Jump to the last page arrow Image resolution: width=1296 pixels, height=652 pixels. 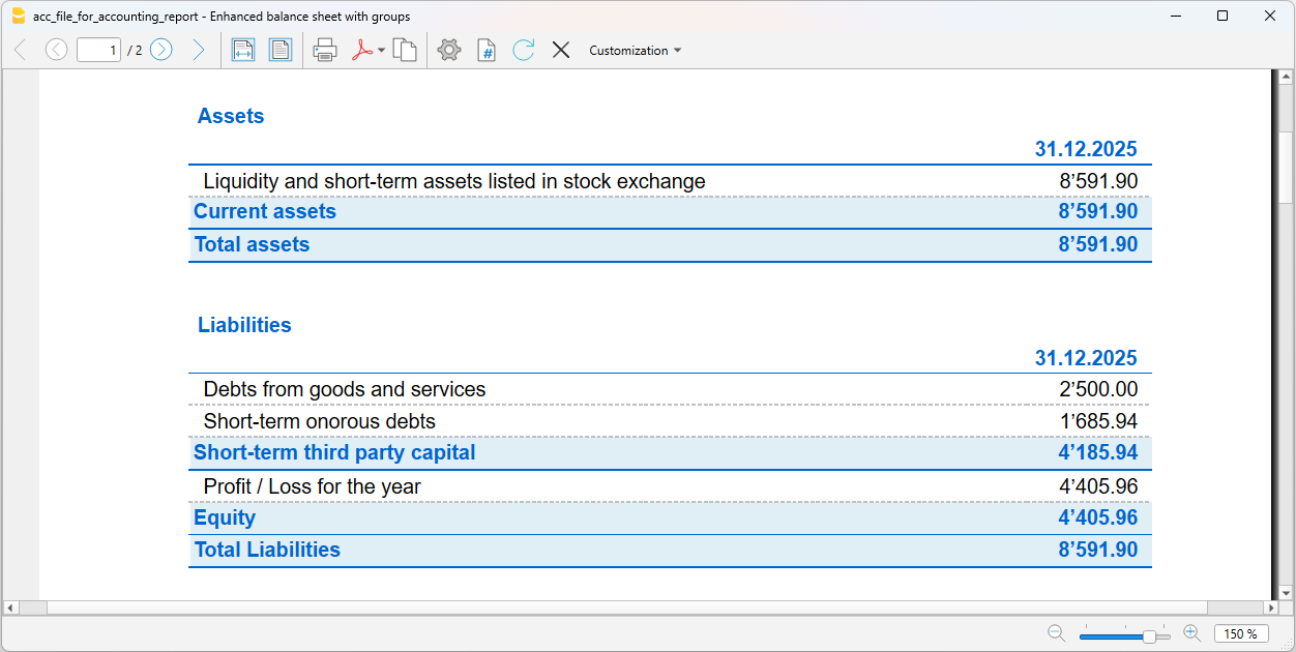pos(198,50)
